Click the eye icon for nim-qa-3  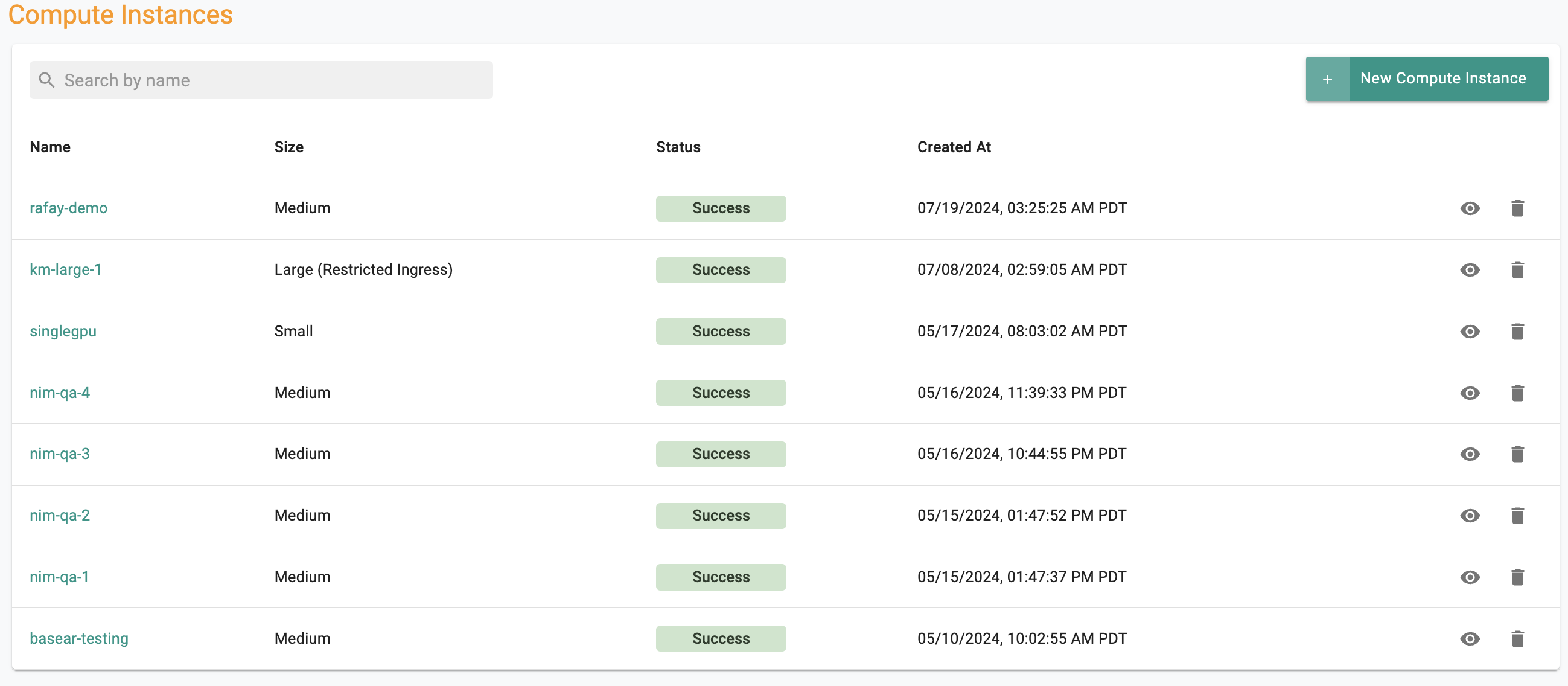click(1470, 454)
